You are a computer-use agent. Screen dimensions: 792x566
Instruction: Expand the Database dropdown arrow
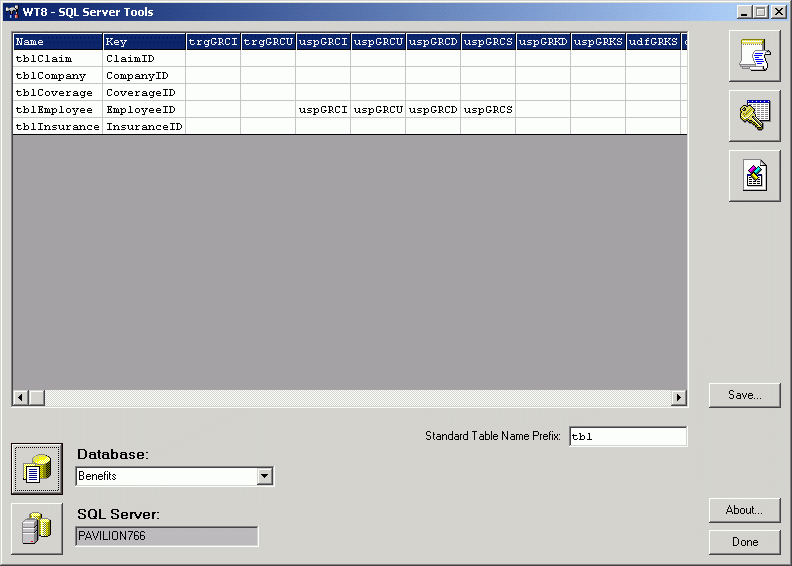click(265, 476)
